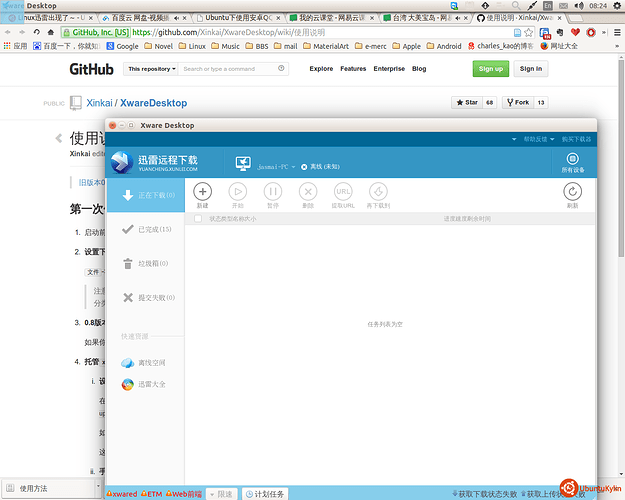Viewport: 625px width, 500px height.
Task: Click the Explore link on GitHub
Action: pyautogui.click(x=321, y=69)
